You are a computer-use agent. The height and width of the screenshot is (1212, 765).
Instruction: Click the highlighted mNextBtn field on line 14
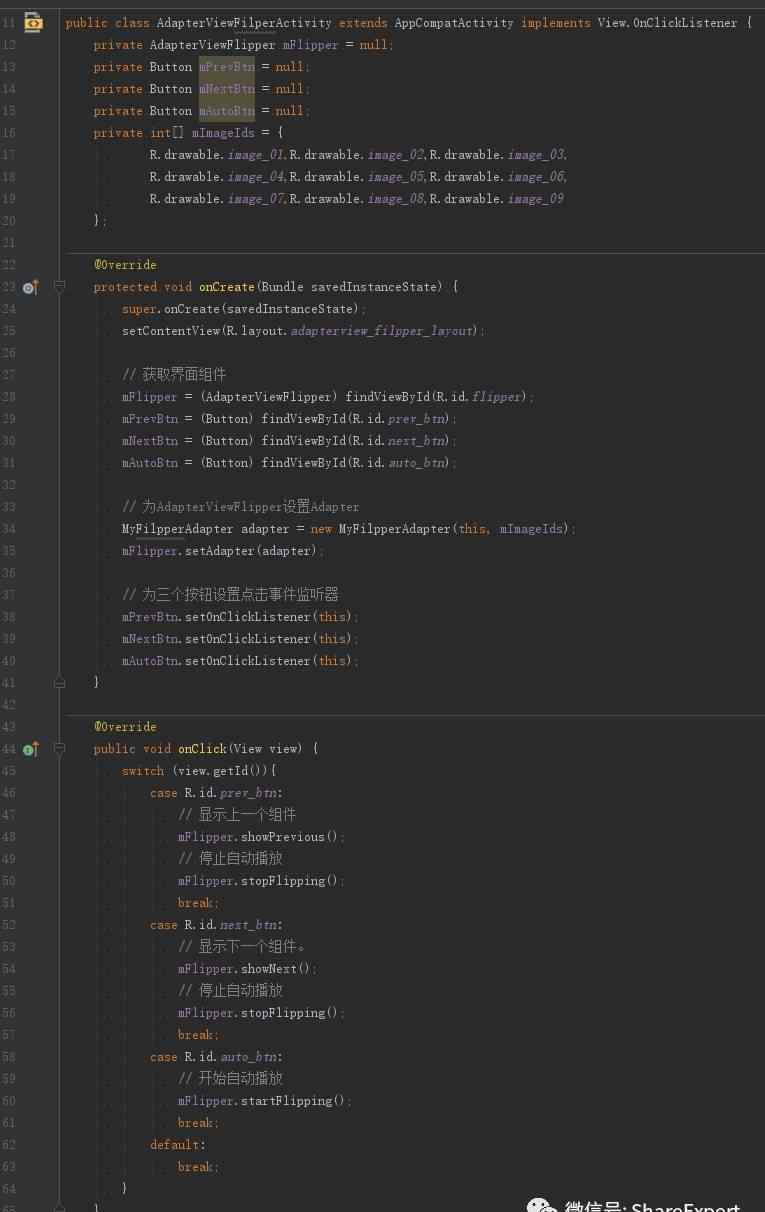coord(227,89)
